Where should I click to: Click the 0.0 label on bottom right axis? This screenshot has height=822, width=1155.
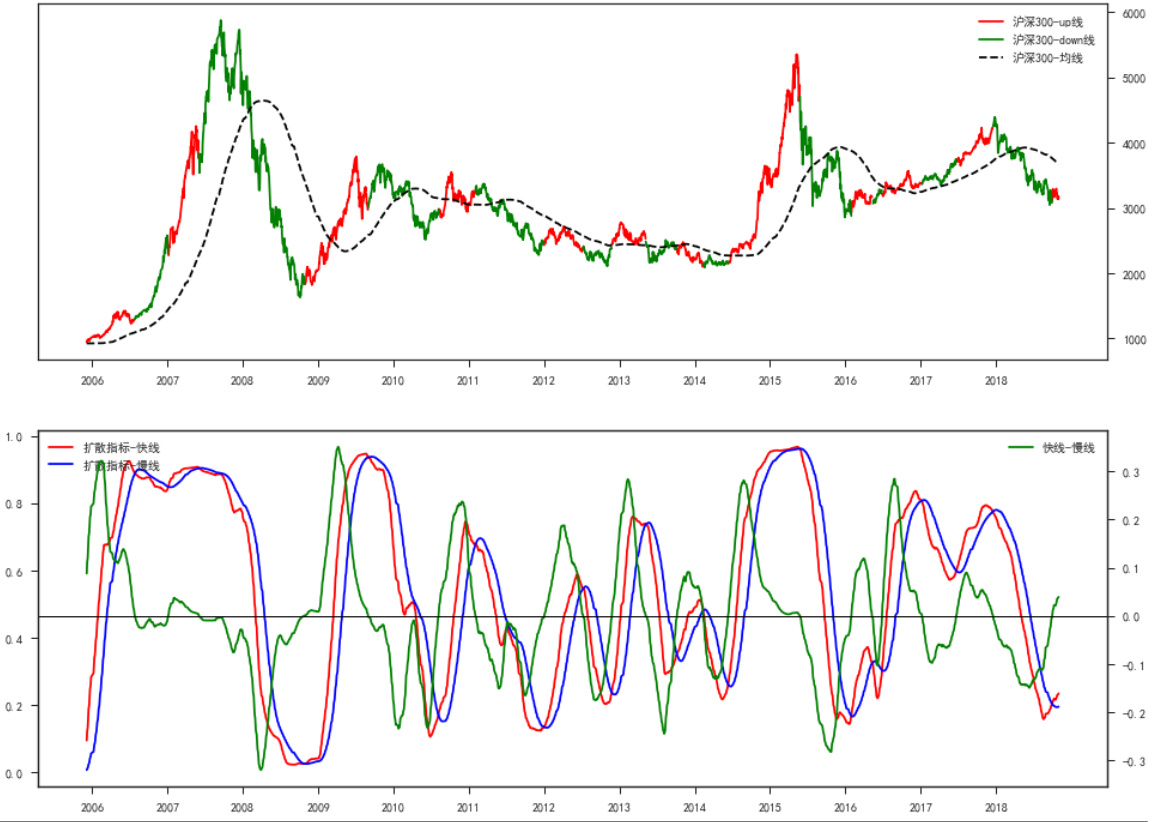click(1129, 617)
